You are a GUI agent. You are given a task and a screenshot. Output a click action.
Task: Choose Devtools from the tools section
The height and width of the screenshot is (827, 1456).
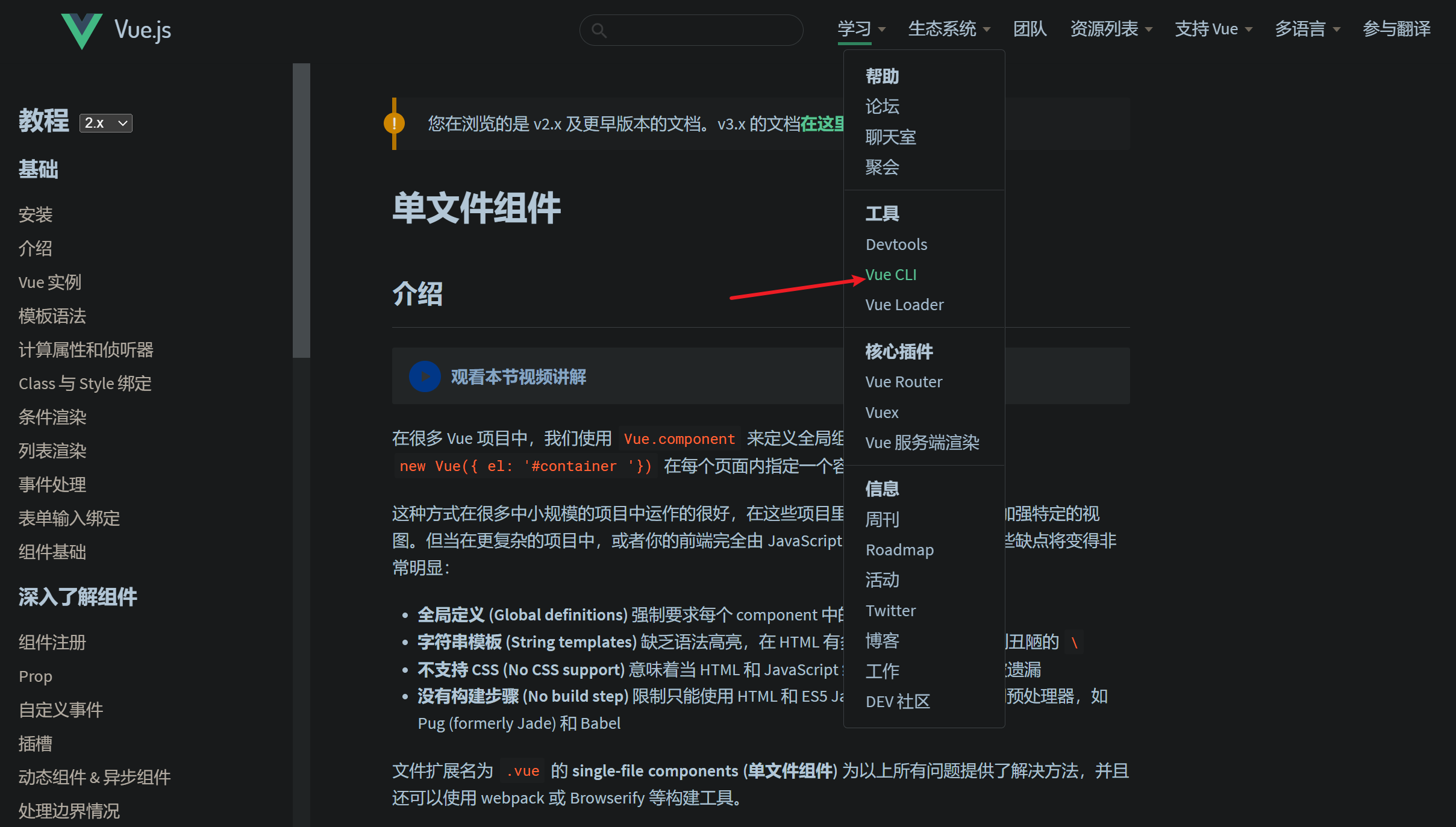(896, 245)
